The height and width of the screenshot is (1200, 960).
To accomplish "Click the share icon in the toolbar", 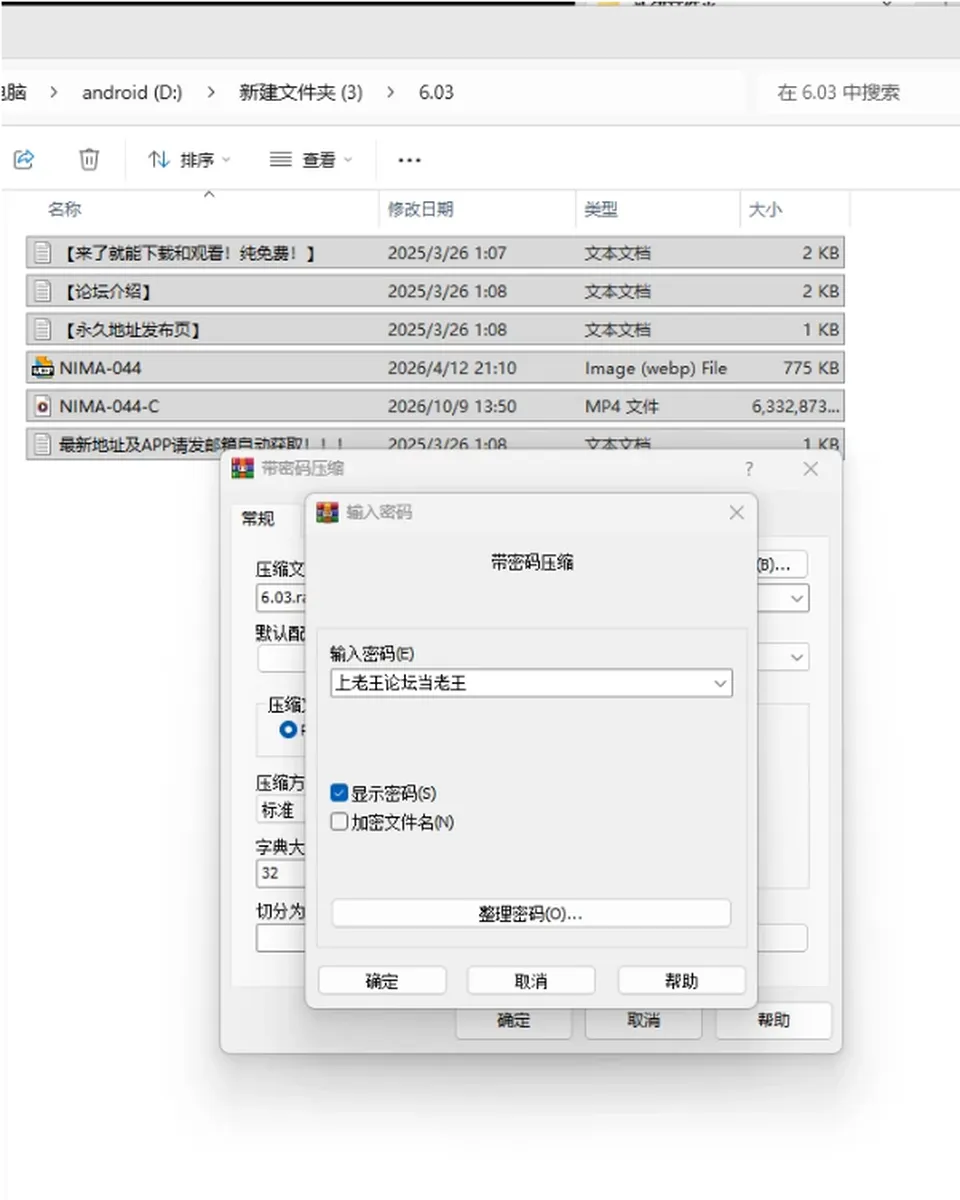I will point(24,159).
